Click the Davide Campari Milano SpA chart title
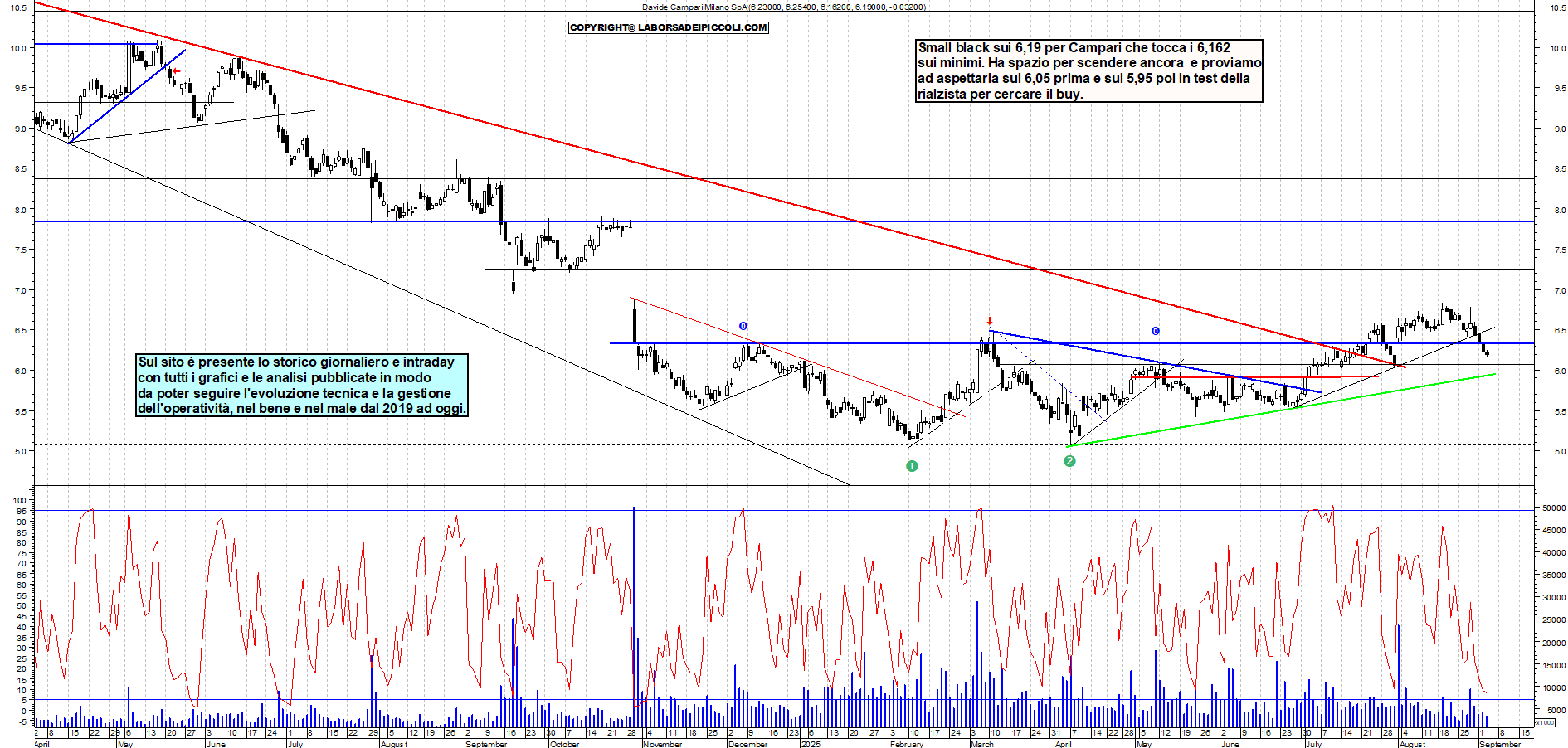1568x748 pixels. [x=784, y=7]
